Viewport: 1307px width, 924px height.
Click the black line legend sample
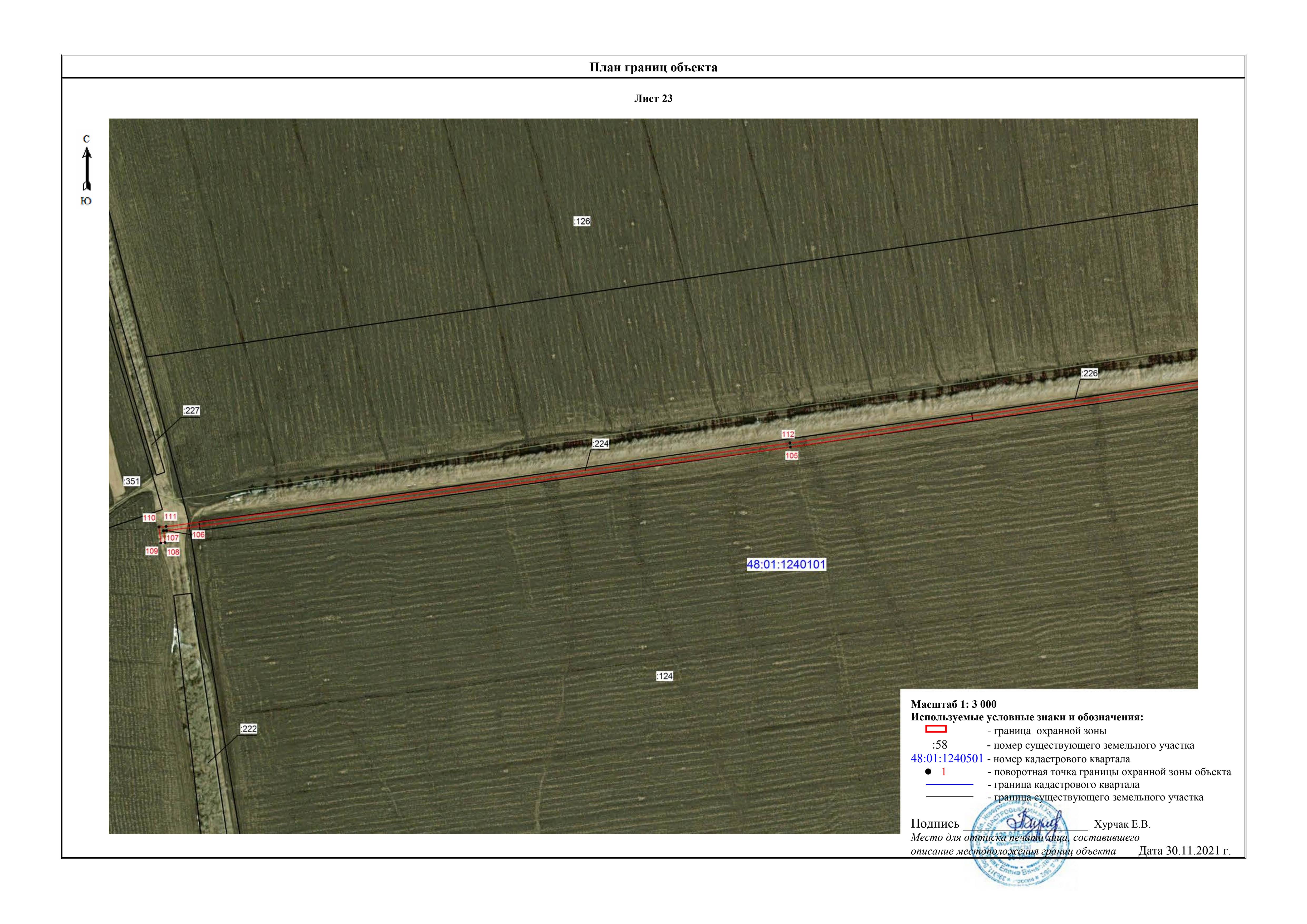949,797
